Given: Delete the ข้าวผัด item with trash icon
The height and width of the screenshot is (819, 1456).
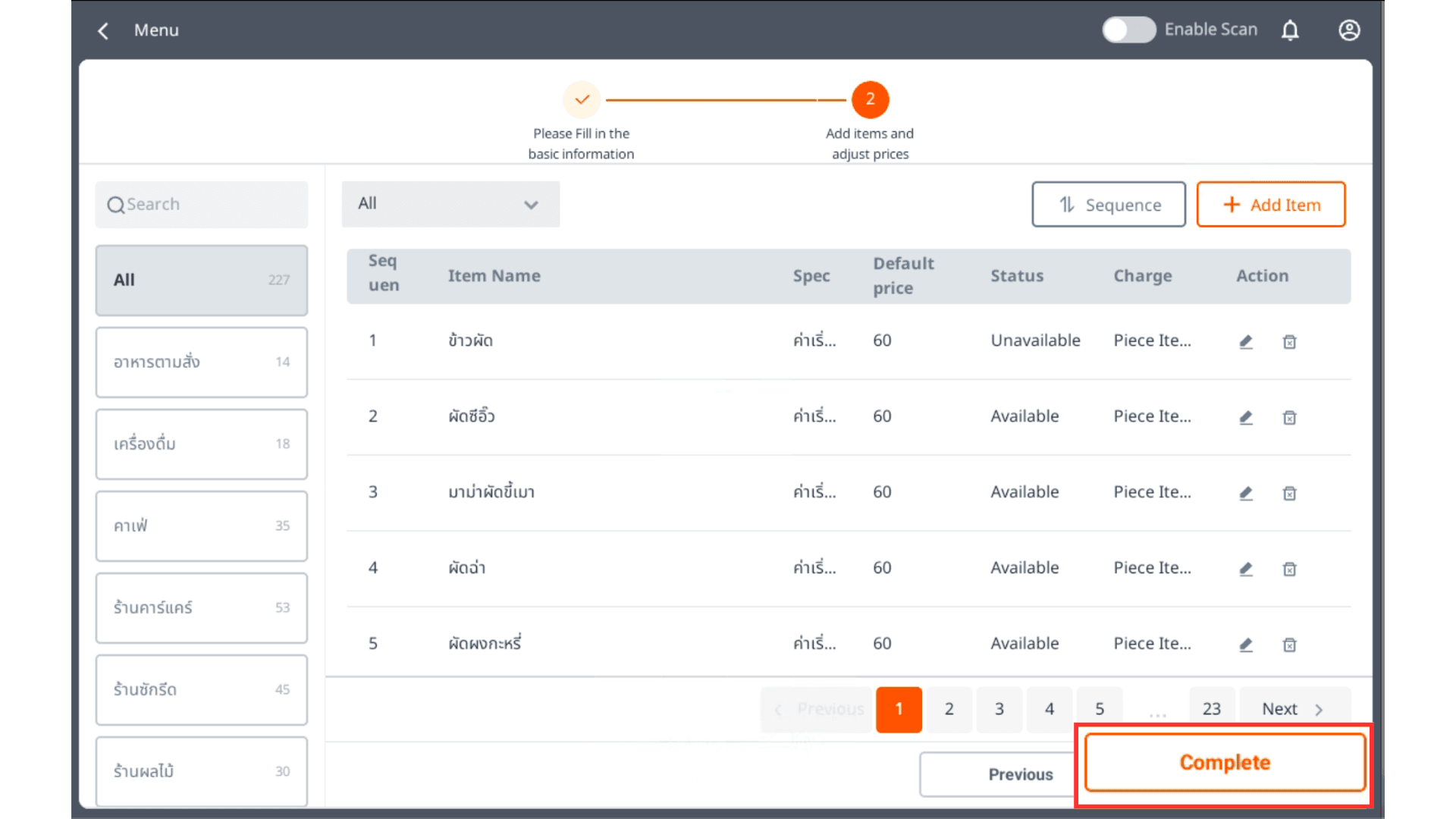Looking at the screenshot, I should coord(1289,341).
